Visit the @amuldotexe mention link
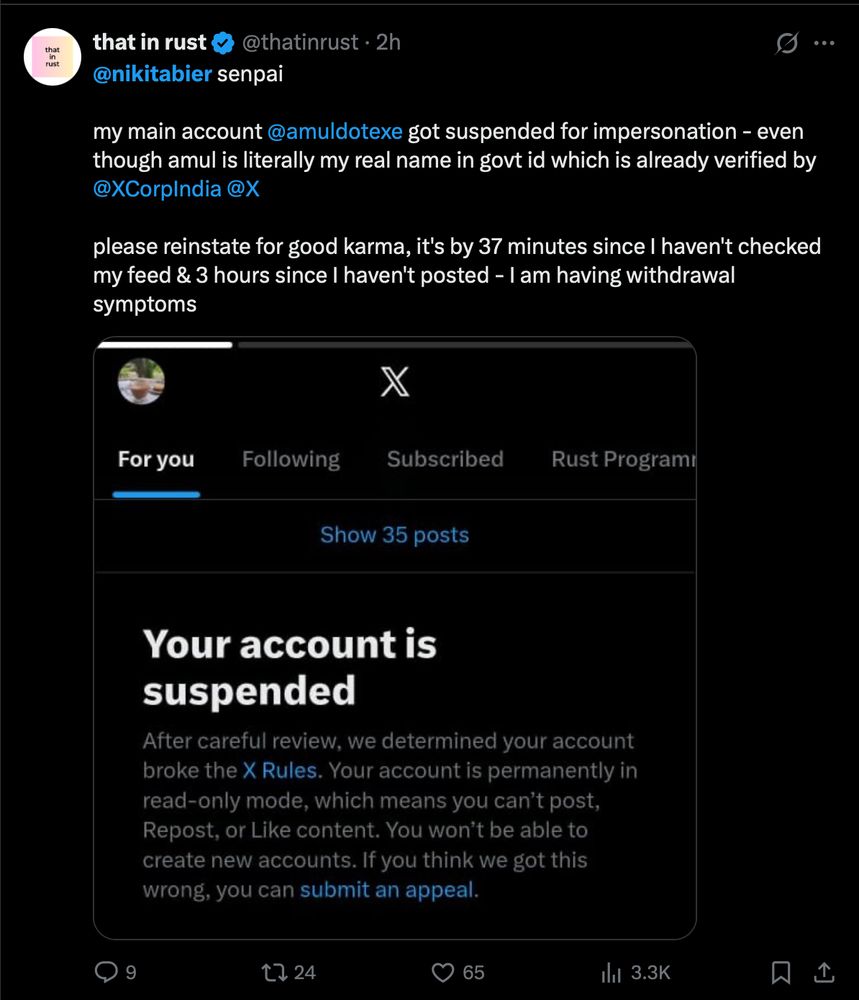Screen dimensions: 859x1000 tap(335, 131)
